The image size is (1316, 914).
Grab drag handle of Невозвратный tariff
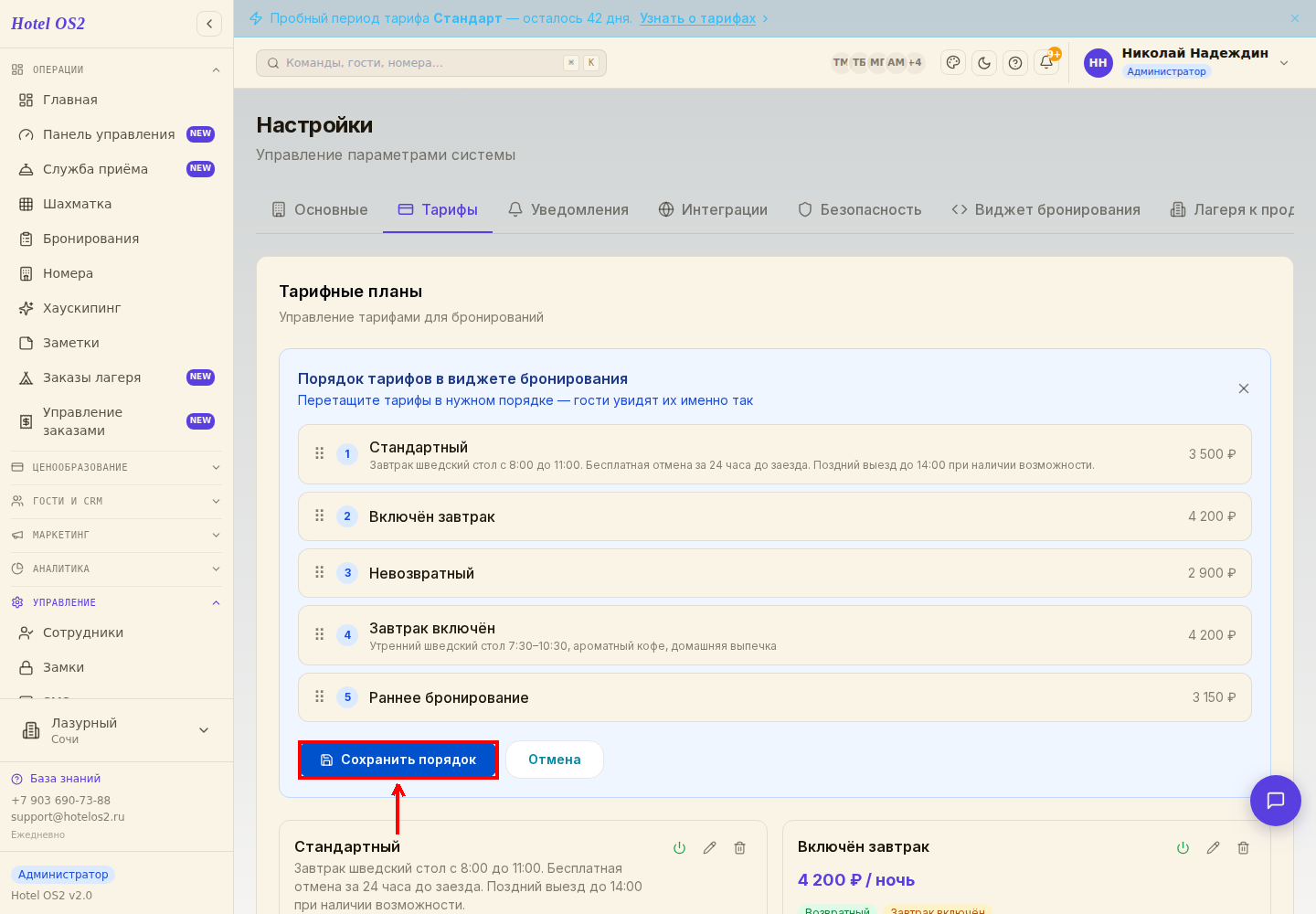pyautogui.click(x=320, y=572)
